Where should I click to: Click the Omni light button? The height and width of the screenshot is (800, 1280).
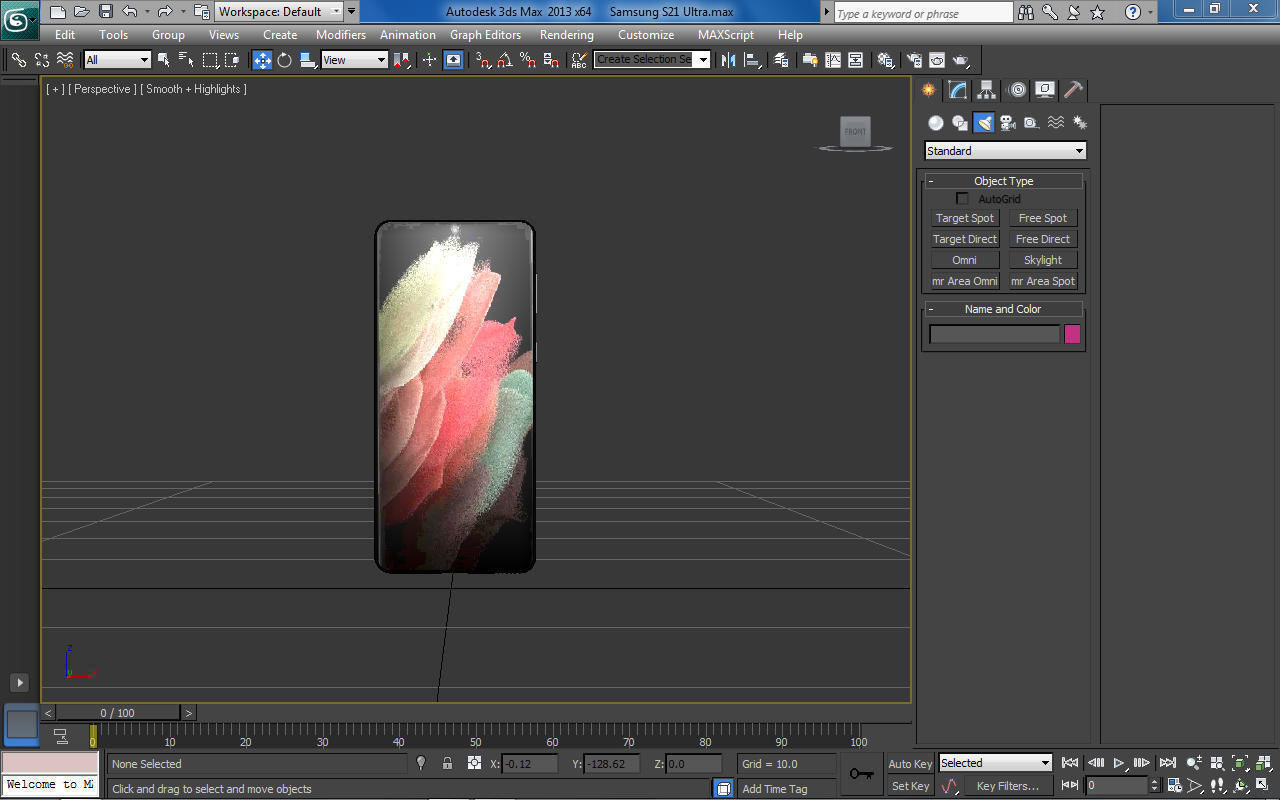point(965,260)
